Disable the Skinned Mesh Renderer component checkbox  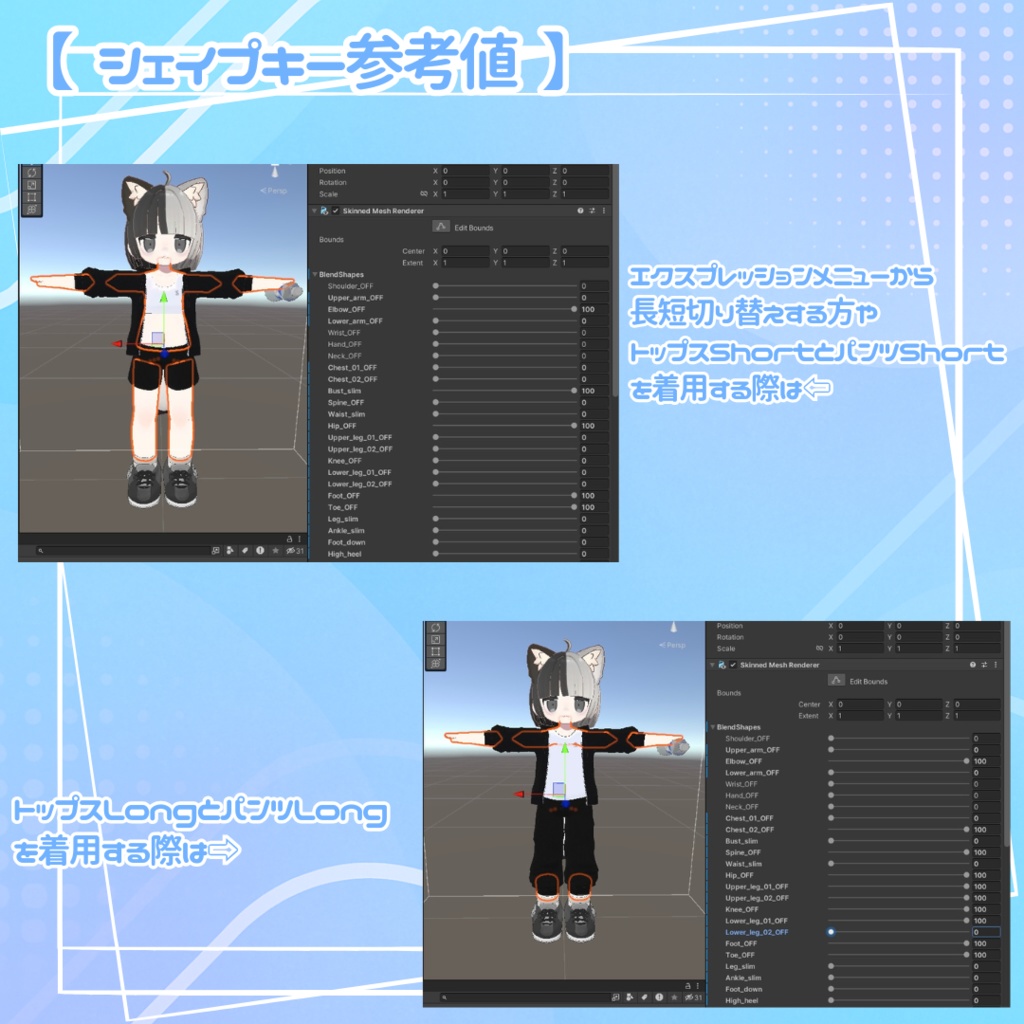336,209
